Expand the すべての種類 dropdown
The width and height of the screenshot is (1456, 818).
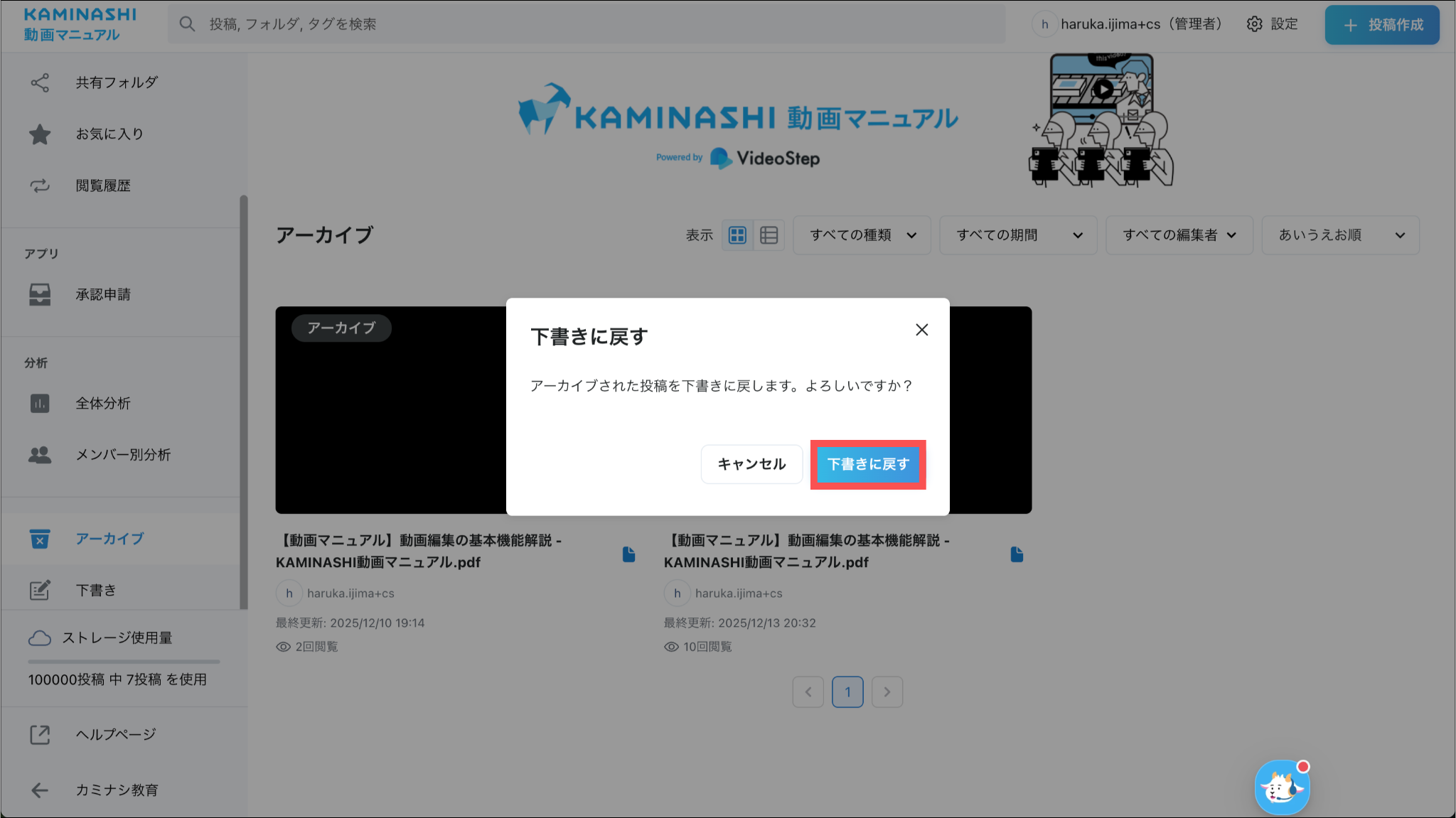(862, 235)
